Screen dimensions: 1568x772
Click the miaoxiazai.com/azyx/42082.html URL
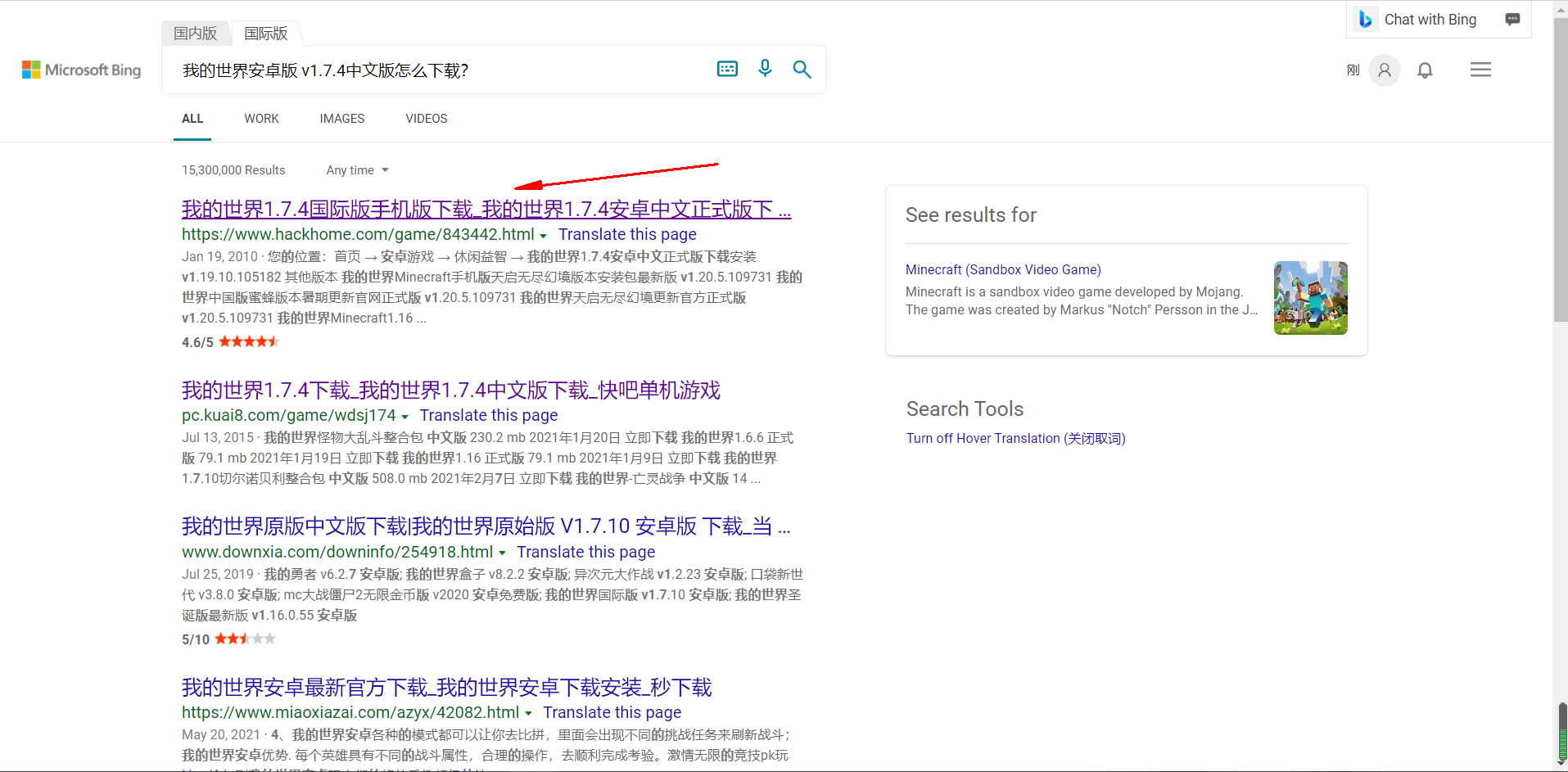(350, 712)
